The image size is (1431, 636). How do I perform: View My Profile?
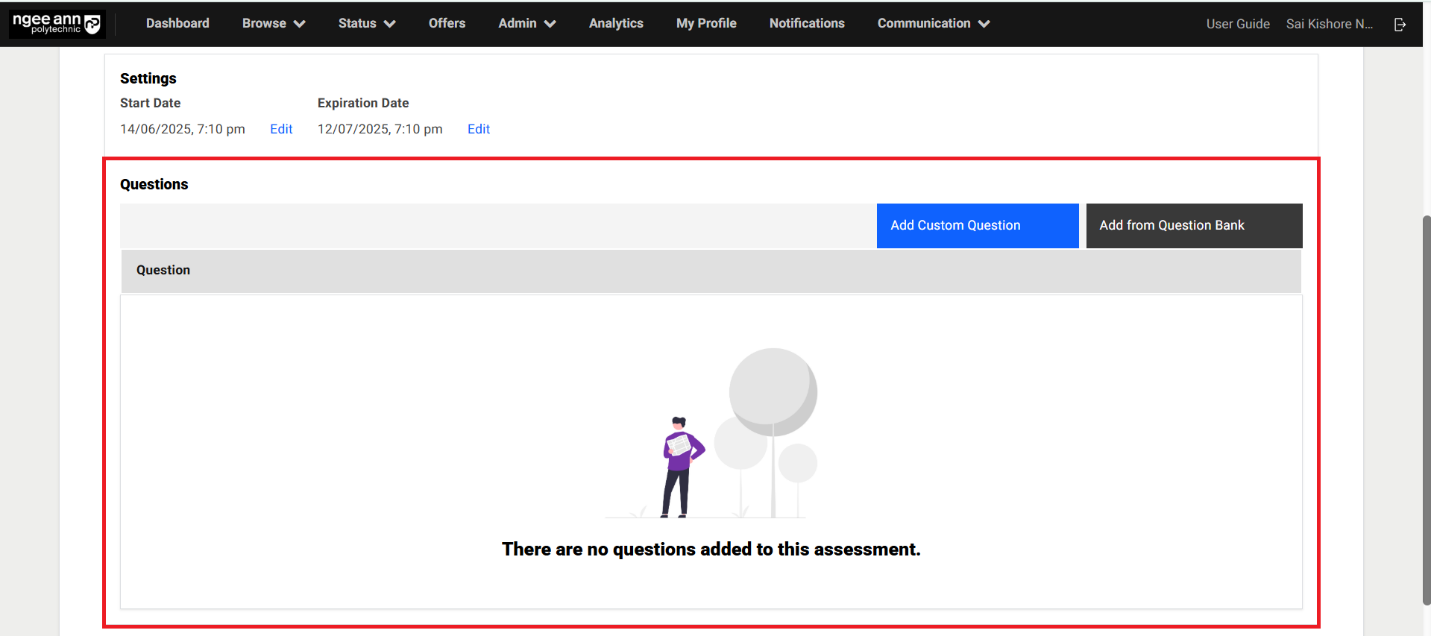click(x=706, y=23)
